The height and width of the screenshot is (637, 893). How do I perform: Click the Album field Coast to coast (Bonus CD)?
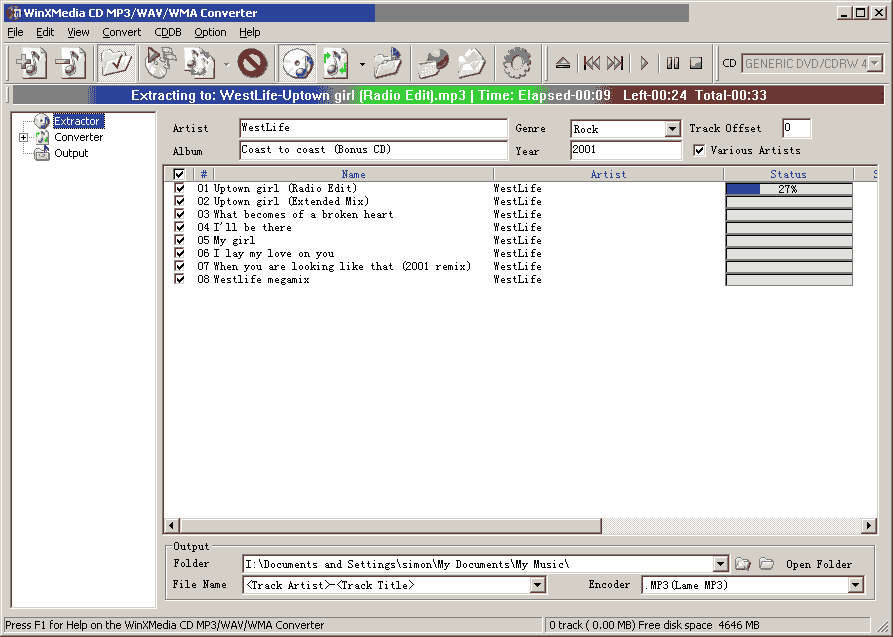coord(373,150)
